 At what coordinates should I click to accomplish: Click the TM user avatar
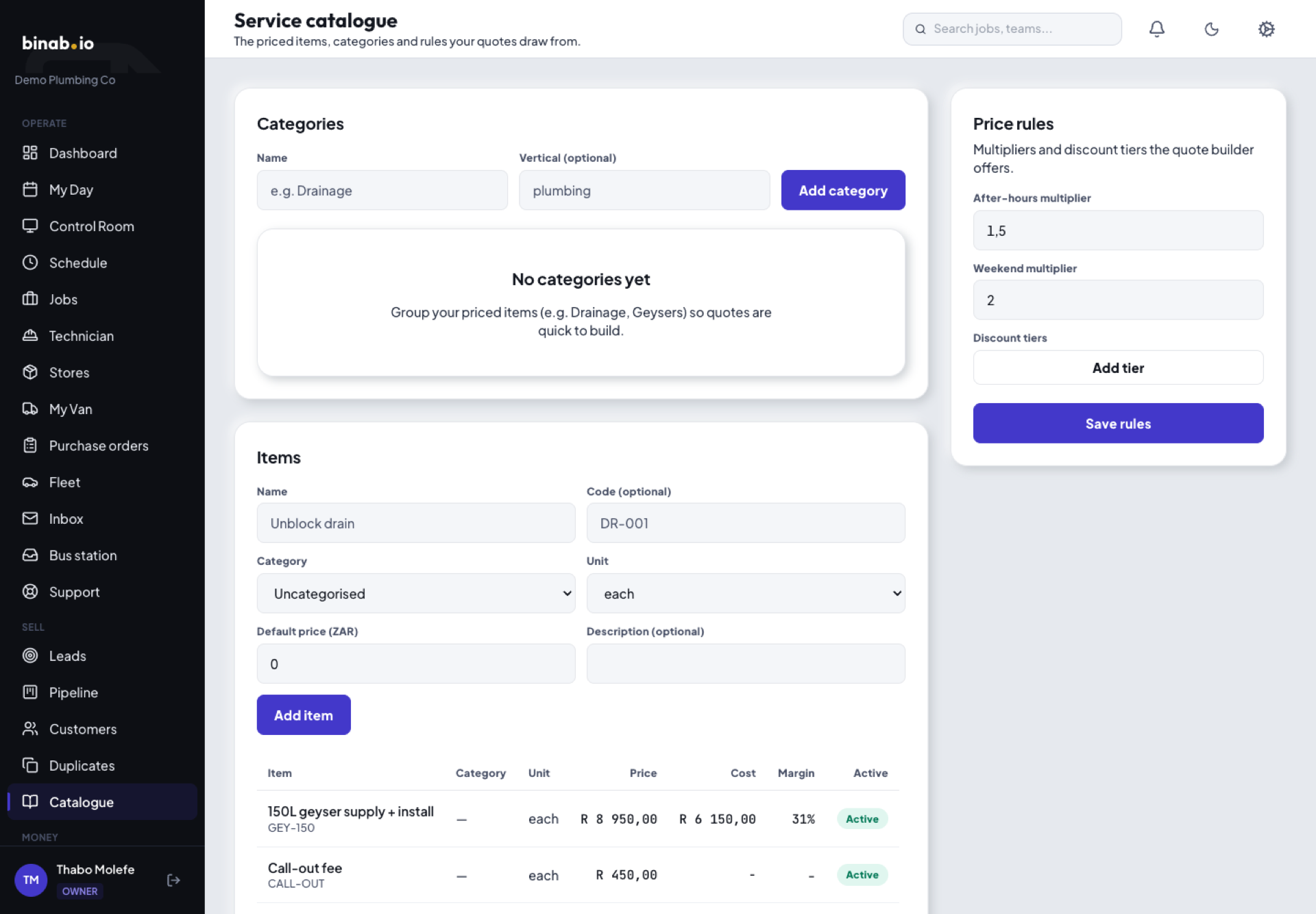(31, 880)
